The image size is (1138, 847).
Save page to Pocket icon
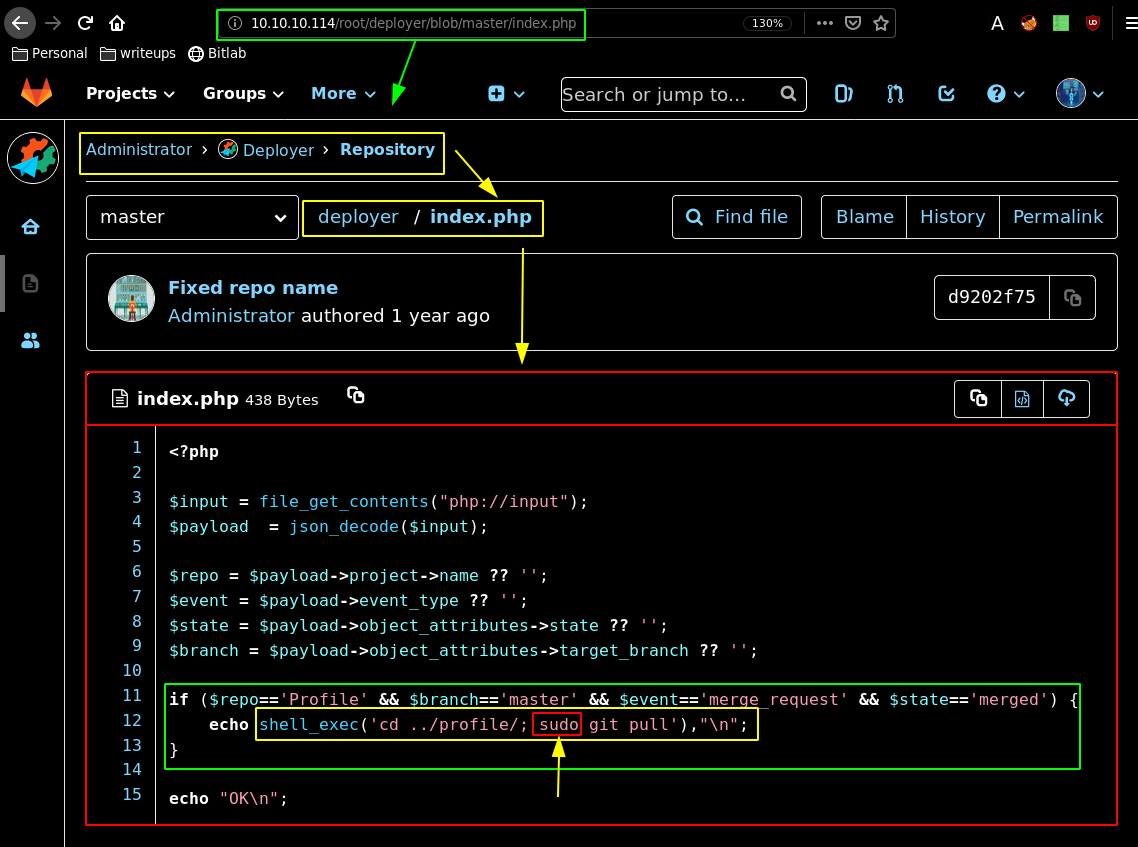(x=853, y=23)
